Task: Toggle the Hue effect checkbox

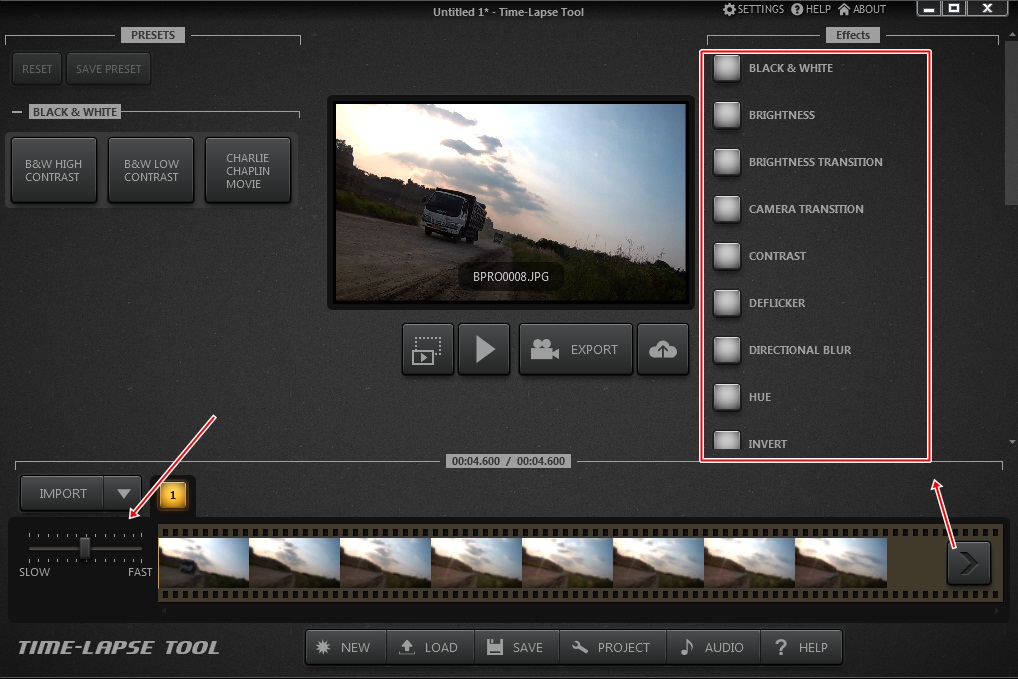Action: click(726, 397)
